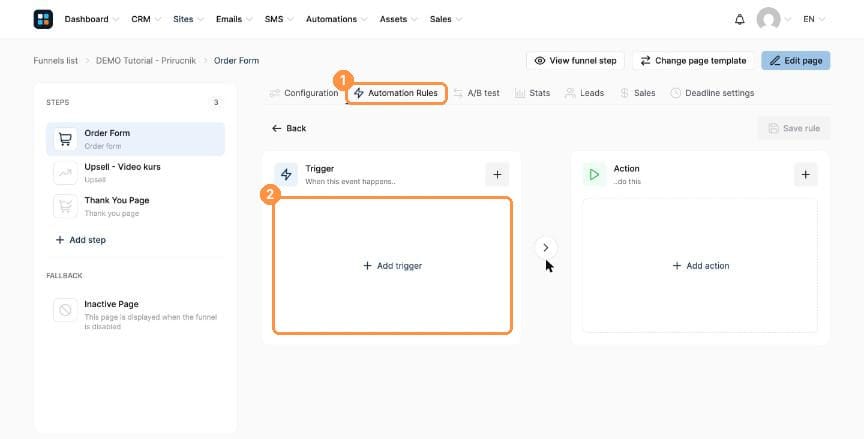
Task: Expand the Automations menu
Action: coord(337,19)
